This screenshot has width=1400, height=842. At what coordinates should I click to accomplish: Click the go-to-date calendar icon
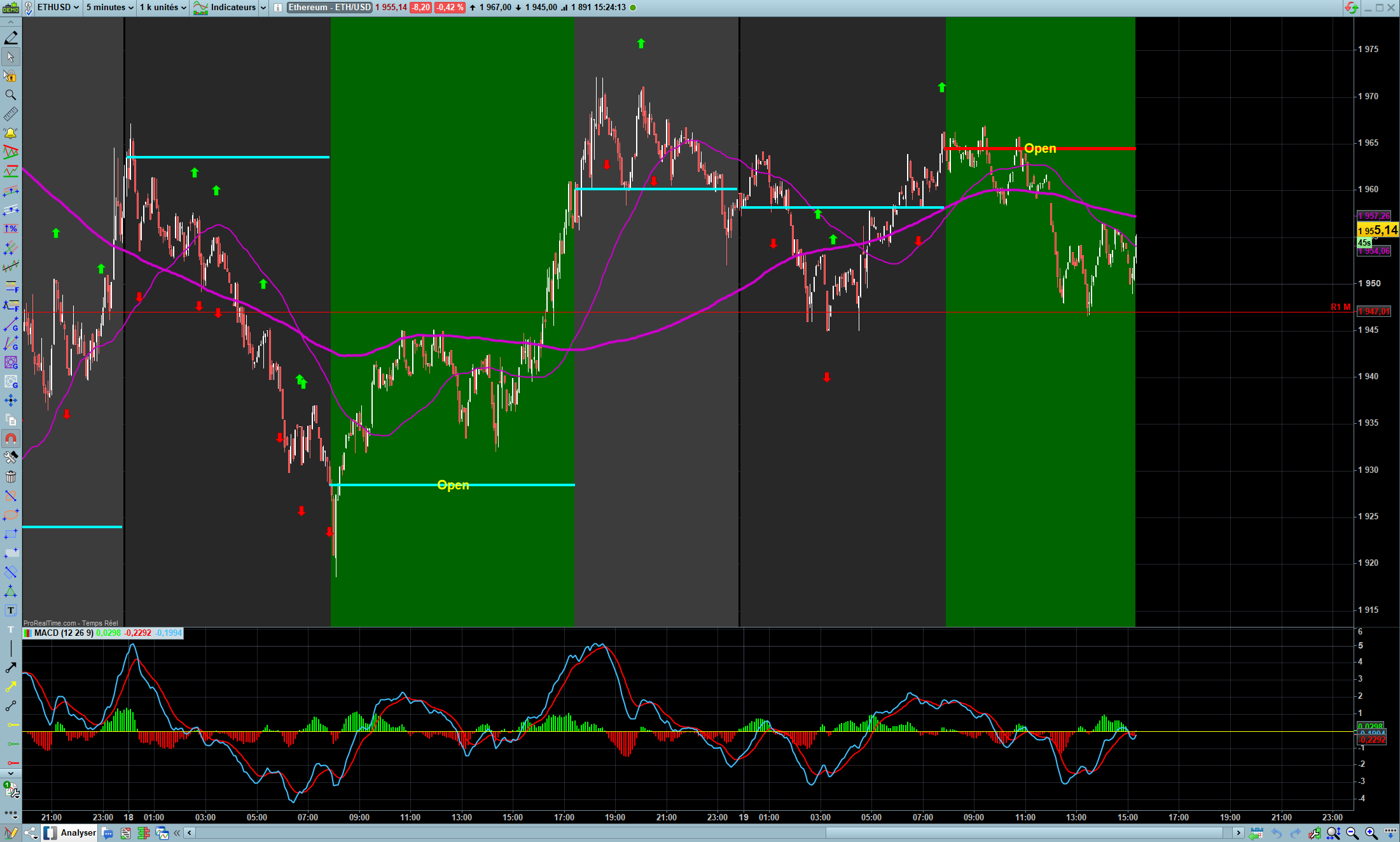1256,833
